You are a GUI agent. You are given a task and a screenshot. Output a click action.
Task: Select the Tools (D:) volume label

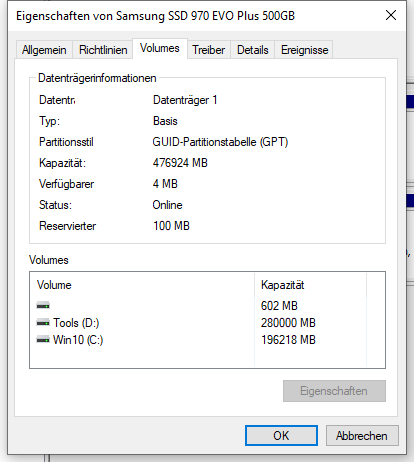pyautogui.click(x=76, y=323)
